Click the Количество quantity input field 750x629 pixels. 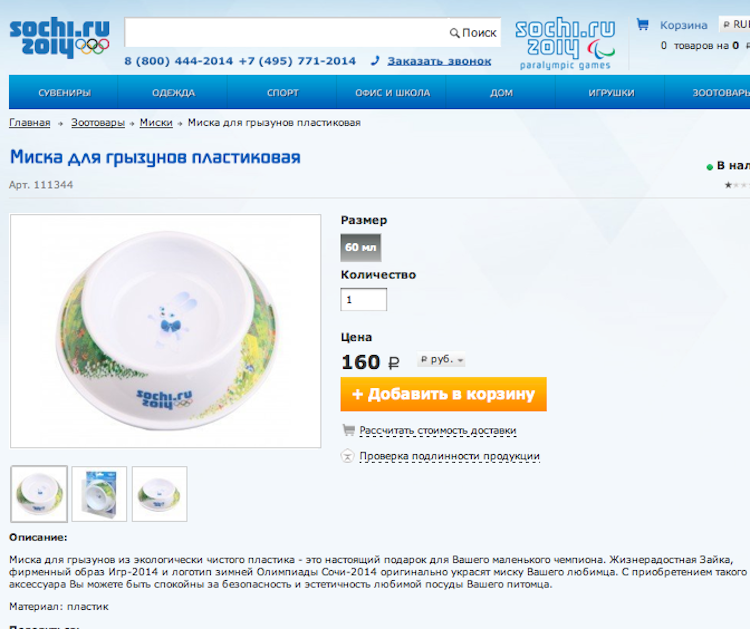[x=364, y=299]
